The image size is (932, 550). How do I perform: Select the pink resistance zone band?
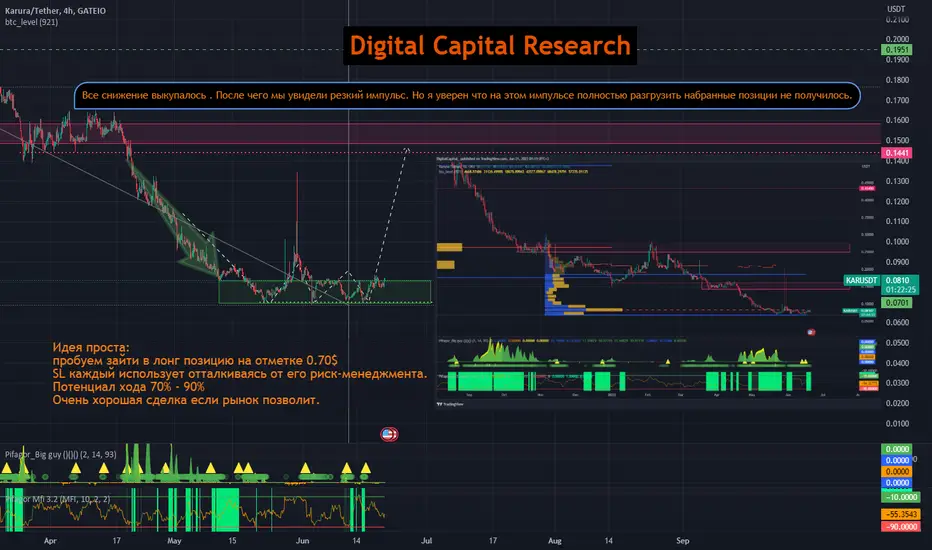click(x=440, y=133)
